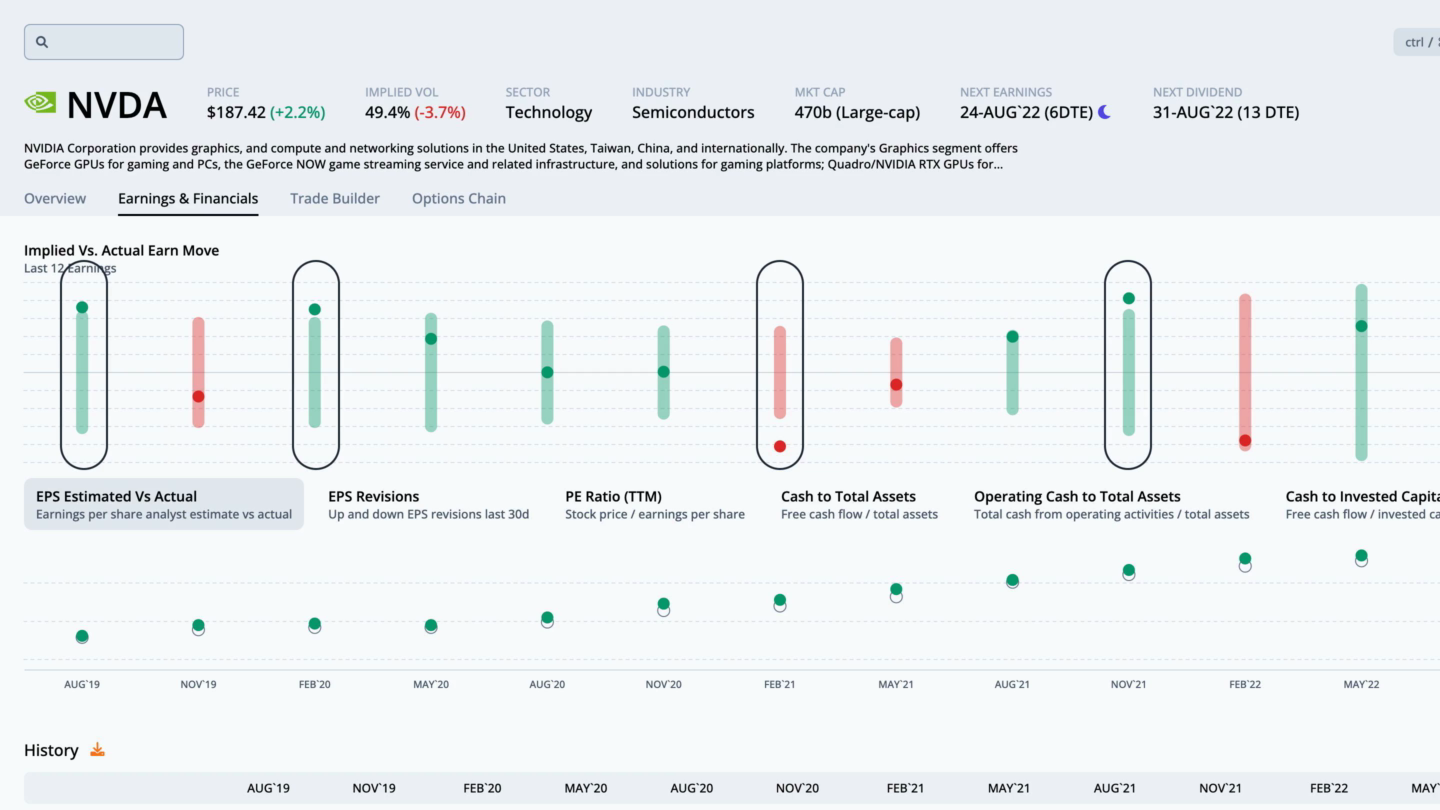Viewport: 1440px width, 810px height.
Task: Click the search magnifier icon
Action: [x=42, y=42]
